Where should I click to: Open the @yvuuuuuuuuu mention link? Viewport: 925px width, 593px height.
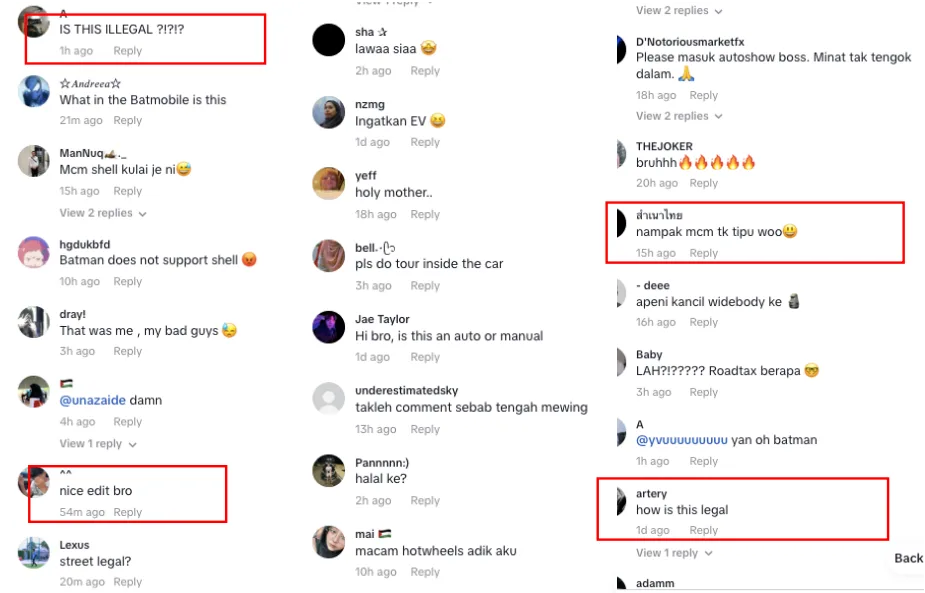(x=681, y=440)
